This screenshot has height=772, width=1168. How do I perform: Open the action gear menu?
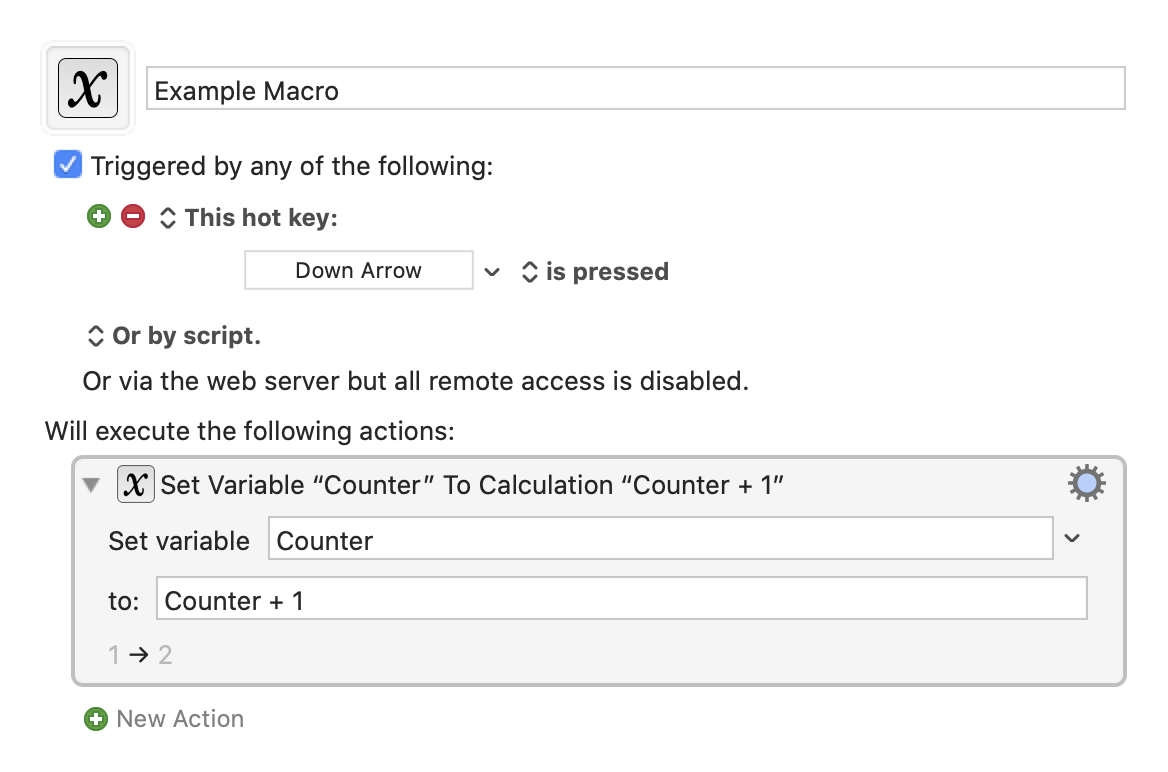pyautogui.click(x=1086, y=484)
